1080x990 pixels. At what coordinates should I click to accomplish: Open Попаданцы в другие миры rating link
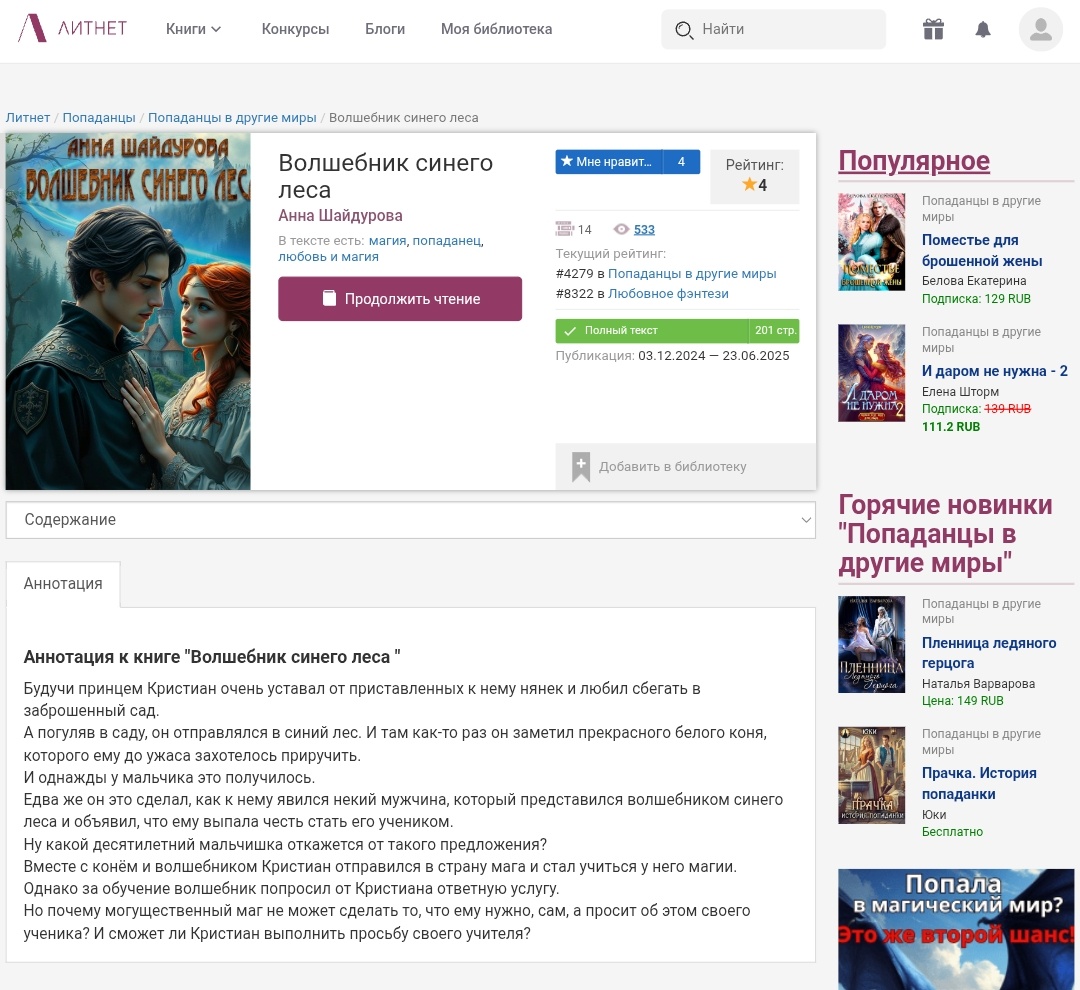(x=692, y=274)
